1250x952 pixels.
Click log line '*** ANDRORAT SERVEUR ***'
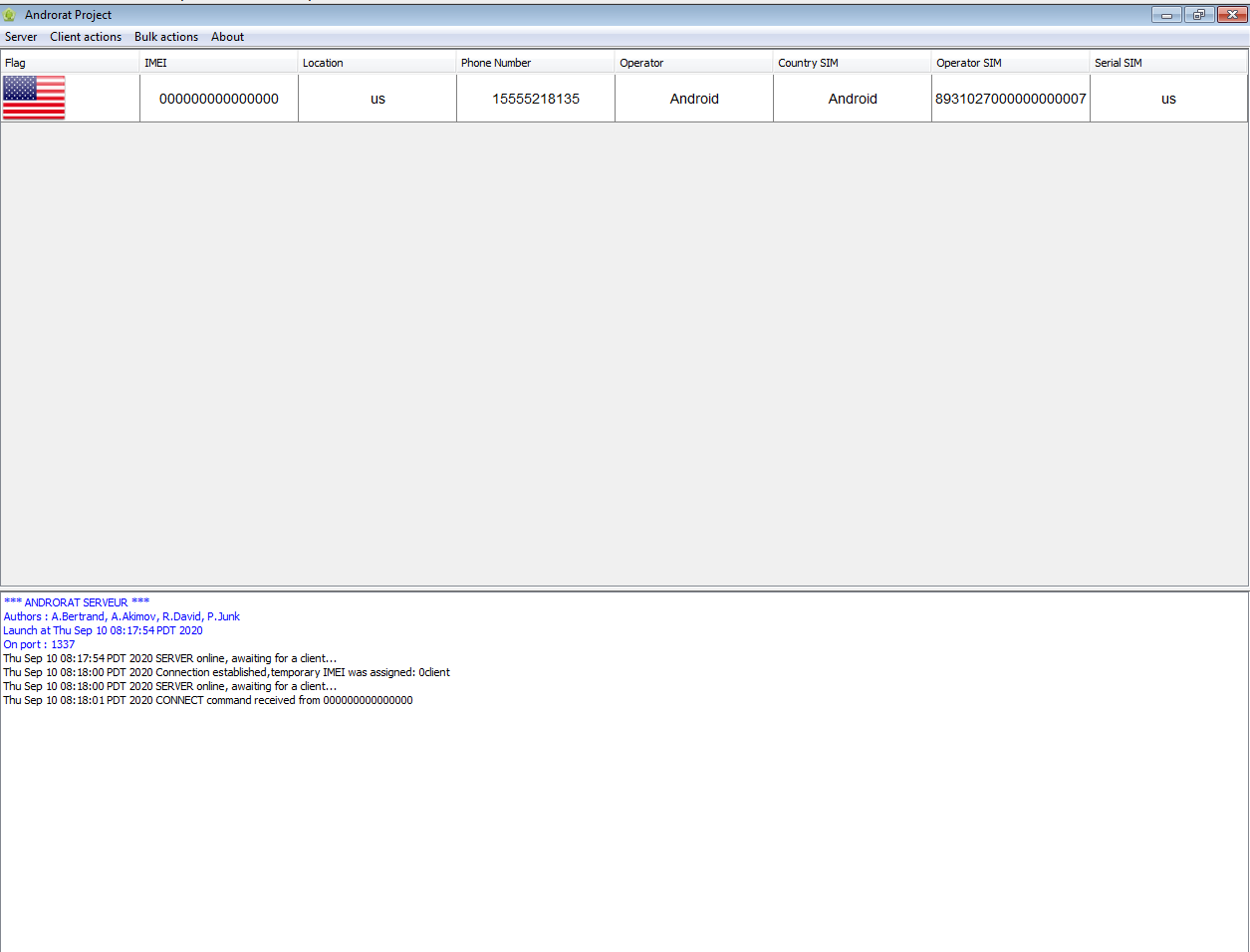point(77,602)
